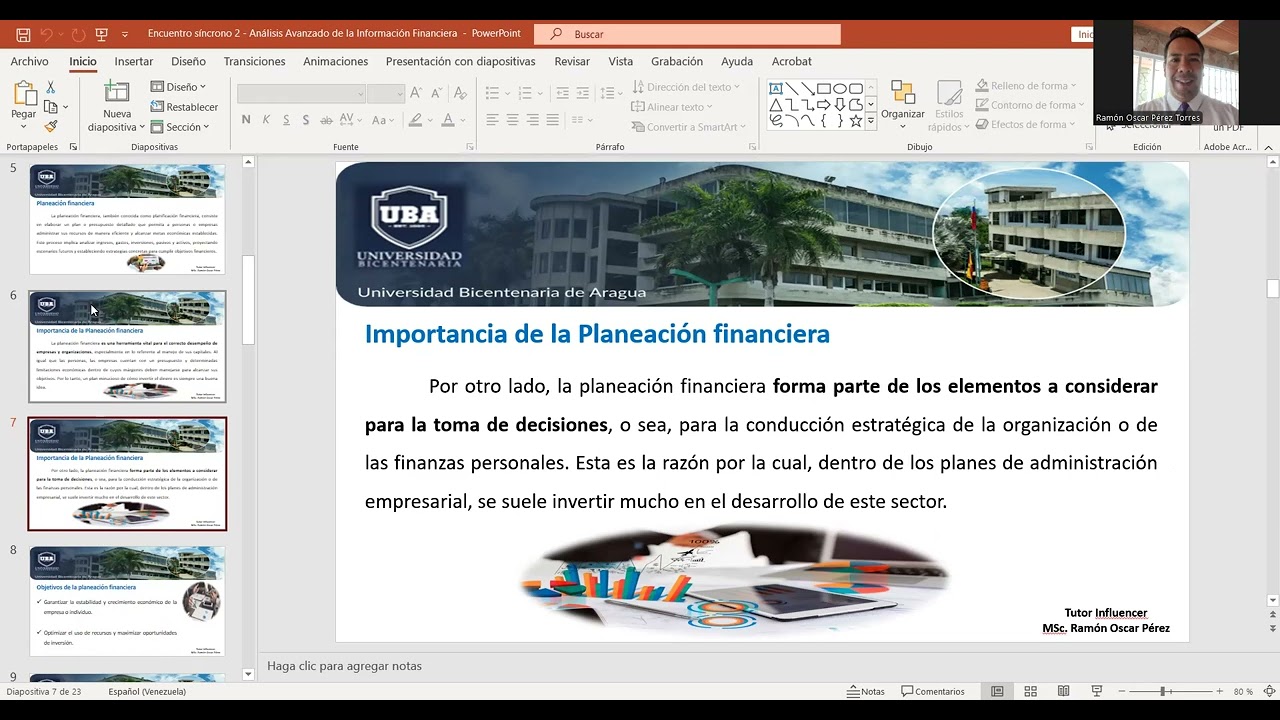This screenshot has height=720, width=1280.
Task: Select slide 6 thumbnail
Action: 127,346
